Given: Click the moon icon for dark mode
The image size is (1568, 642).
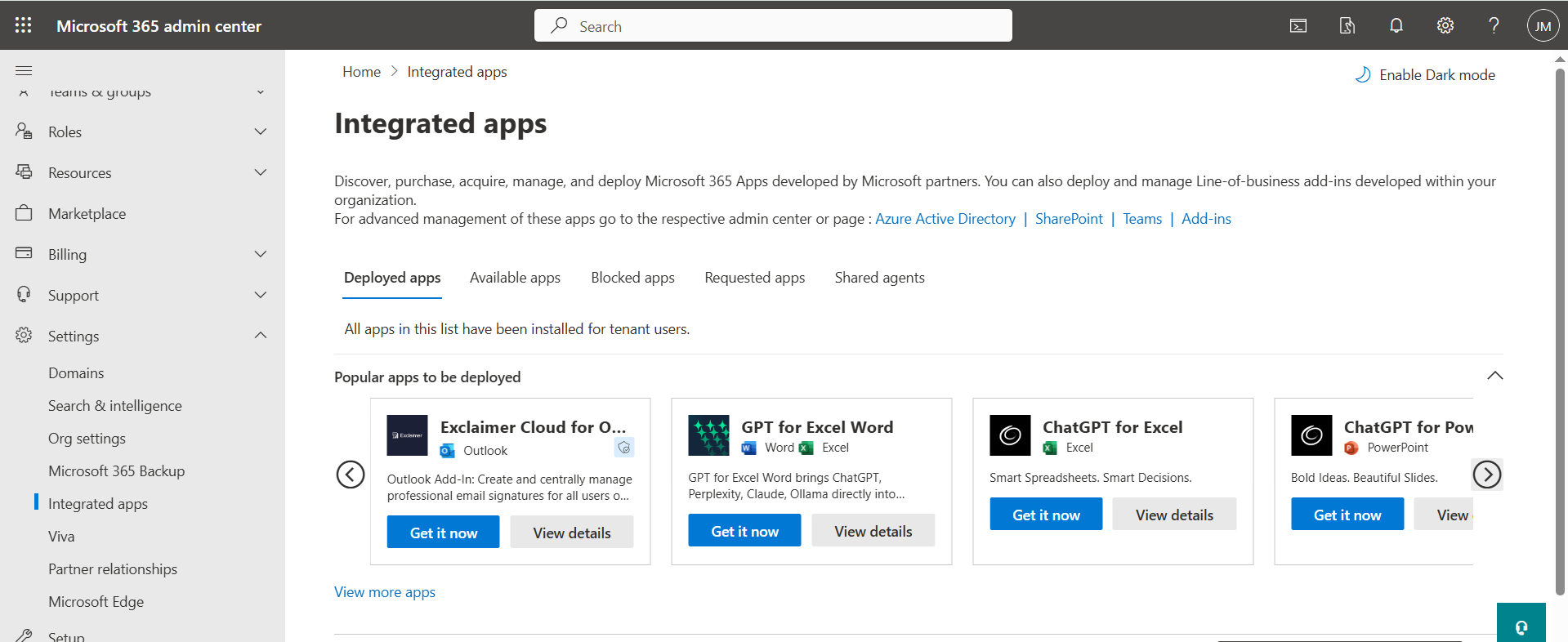Looking at the screenshot, I should [1363, 75].
